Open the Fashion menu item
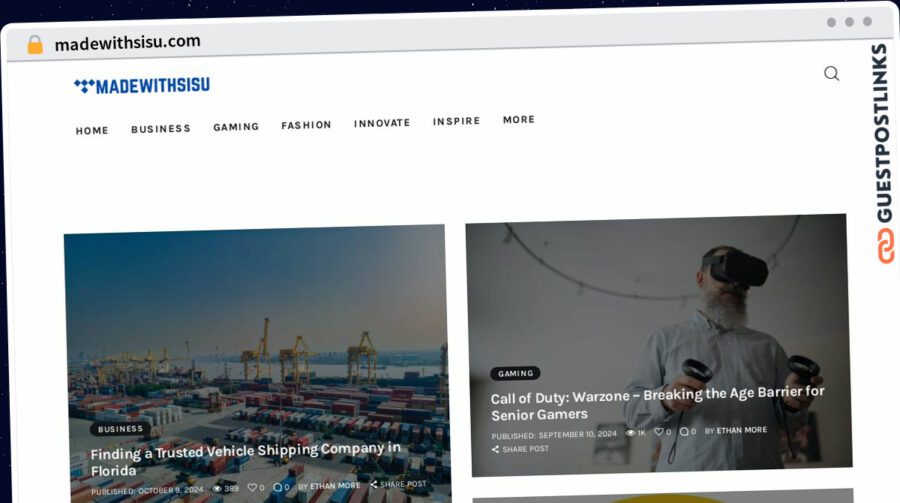Screen dimensions: 900x503 click(306, 125)
